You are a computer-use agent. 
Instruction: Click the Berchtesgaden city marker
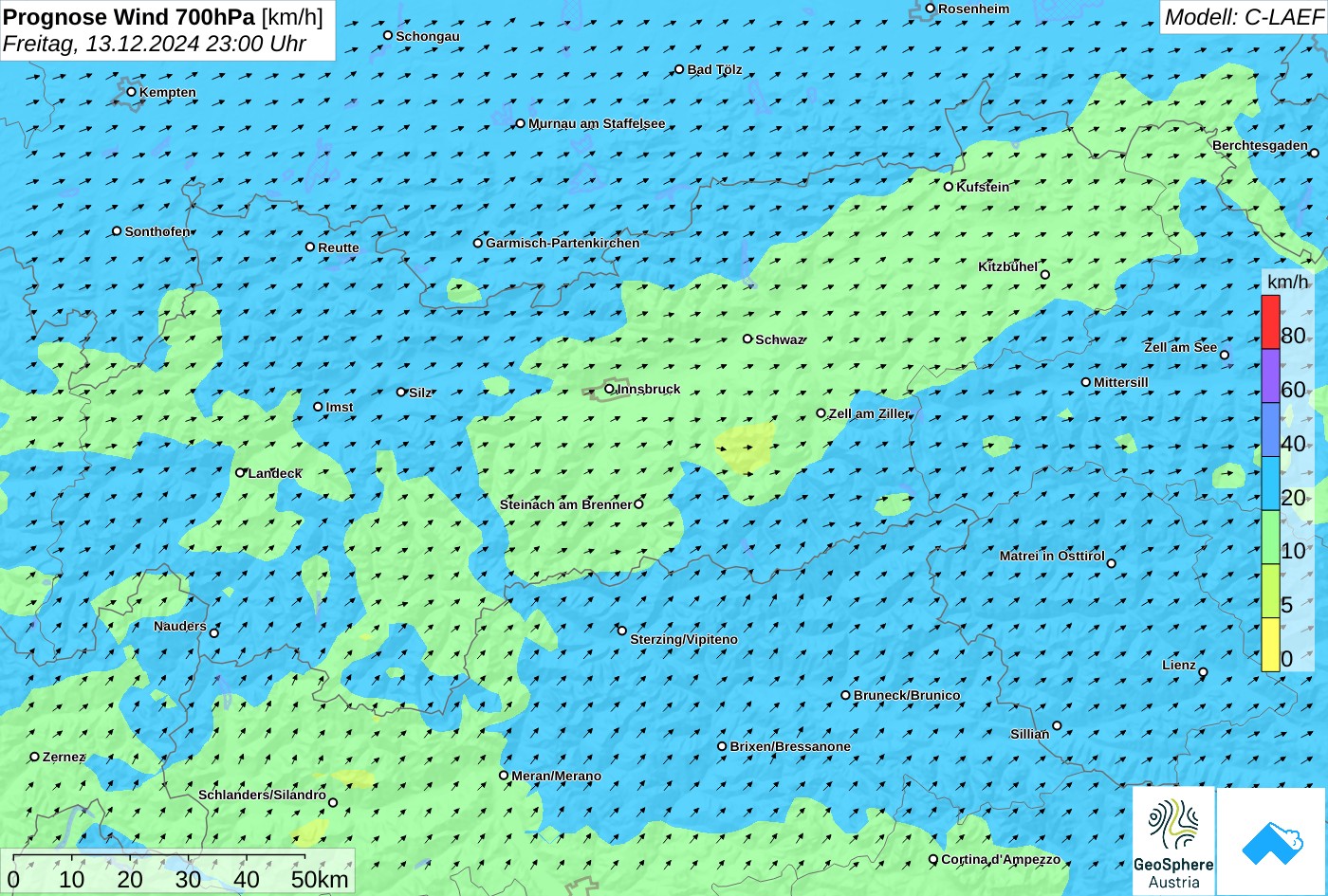pyautogui.click(x=1315, y=152)
